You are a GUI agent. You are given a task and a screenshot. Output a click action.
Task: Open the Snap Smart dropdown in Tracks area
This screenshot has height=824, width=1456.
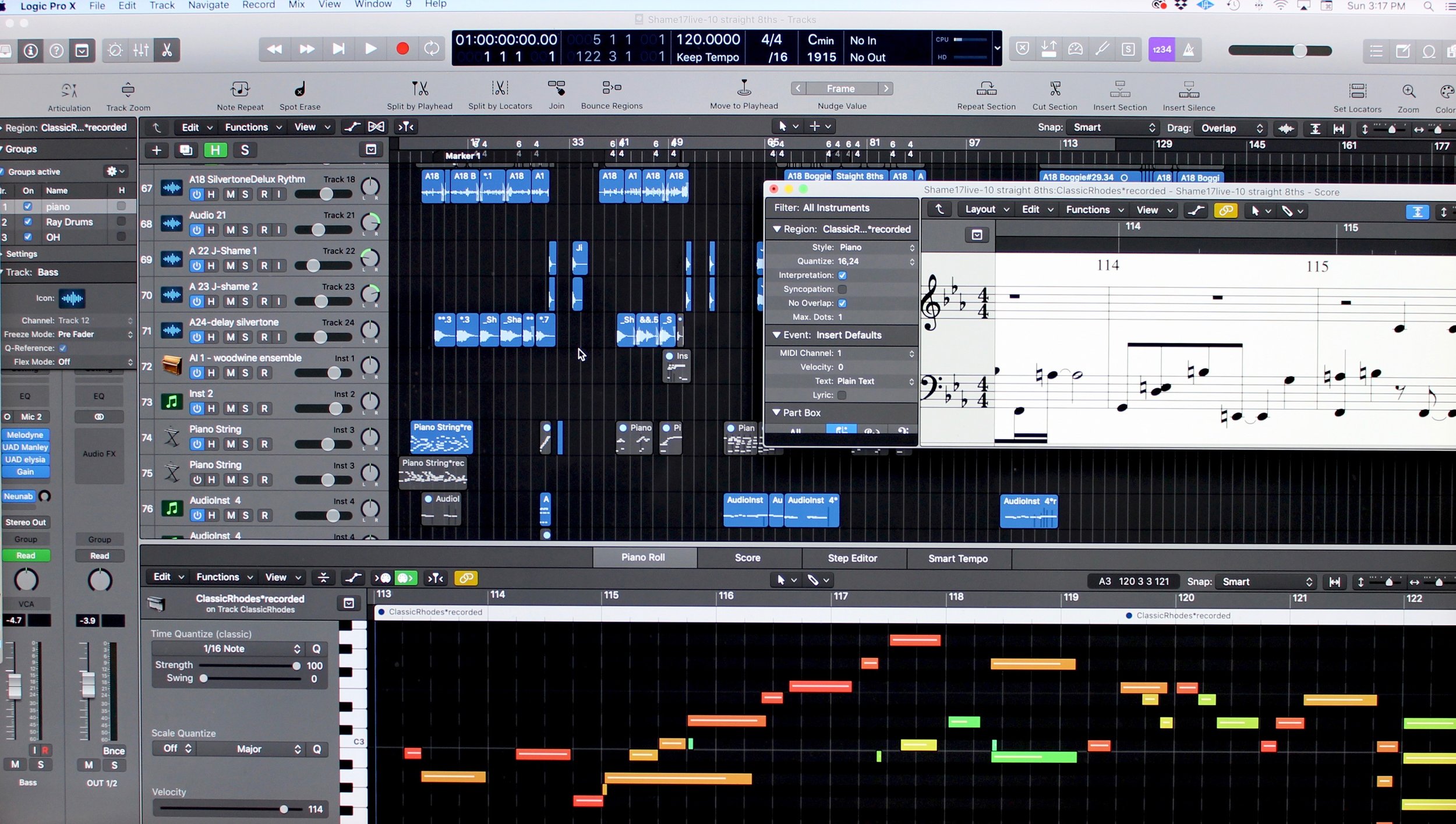pos(1113,128)
